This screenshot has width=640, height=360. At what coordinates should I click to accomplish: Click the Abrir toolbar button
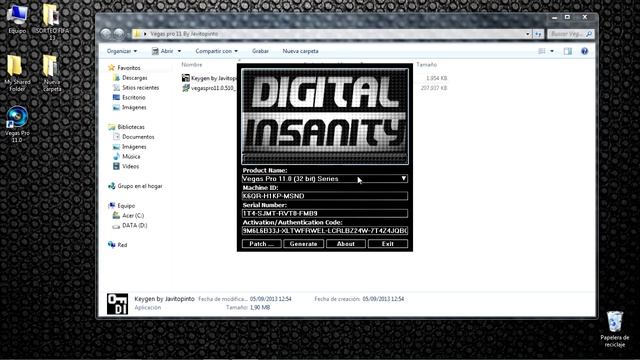(163, 51)
